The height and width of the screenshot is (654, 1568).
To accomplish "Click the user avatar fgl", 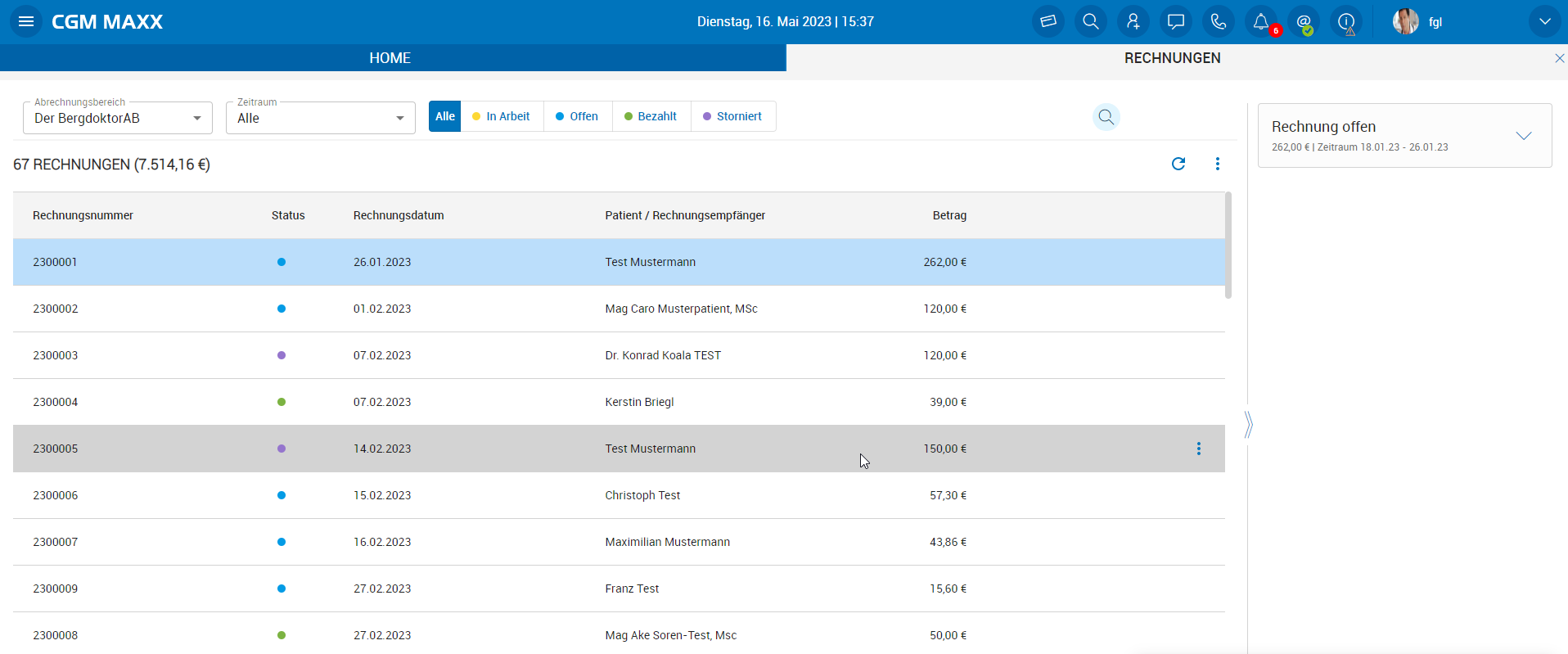I will 1406,21.
